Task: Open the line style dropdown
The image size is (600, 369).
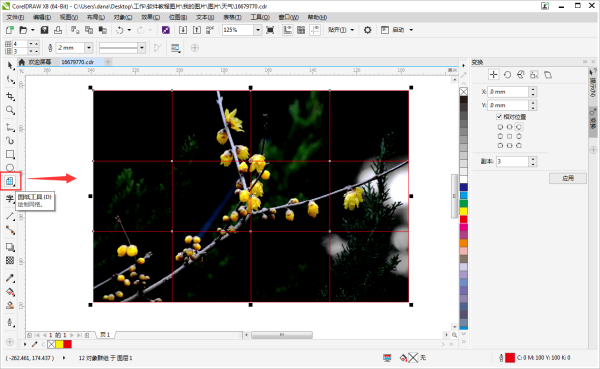Action: [142, 48]
